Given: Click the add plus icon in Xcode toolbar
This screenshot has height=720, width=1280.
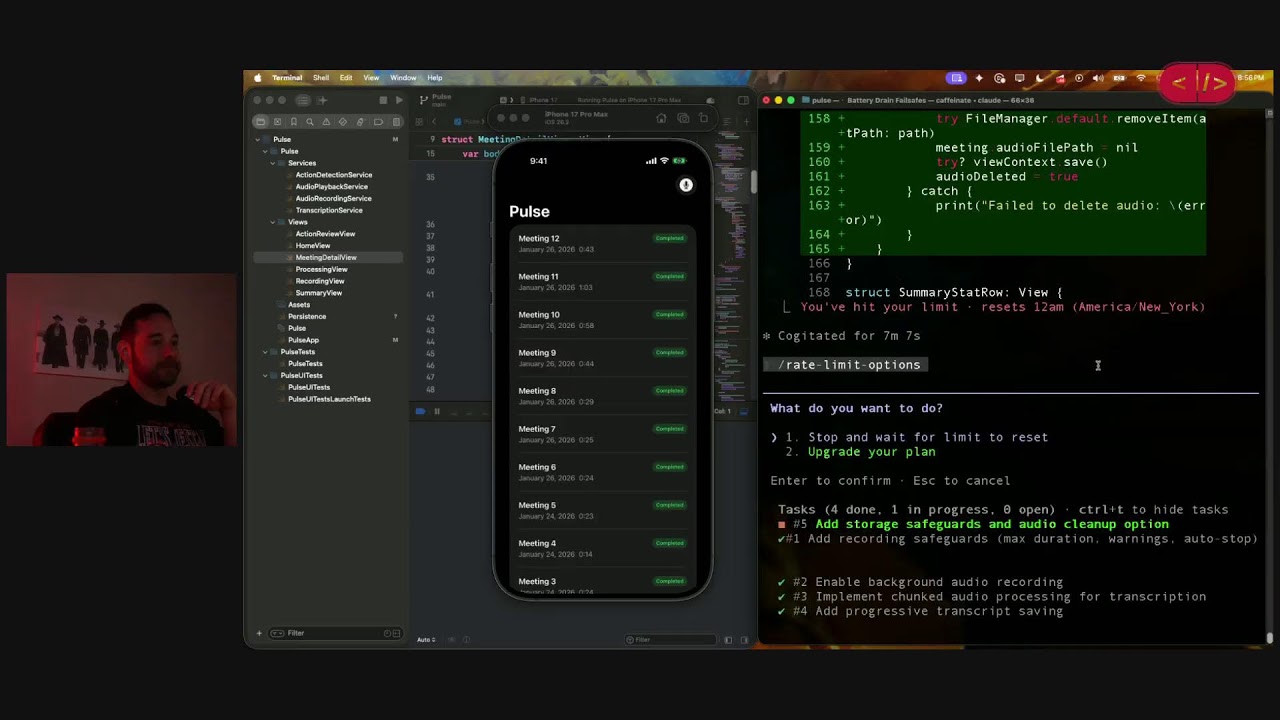Looking at the screenshot, I should (x=322, y=100).
